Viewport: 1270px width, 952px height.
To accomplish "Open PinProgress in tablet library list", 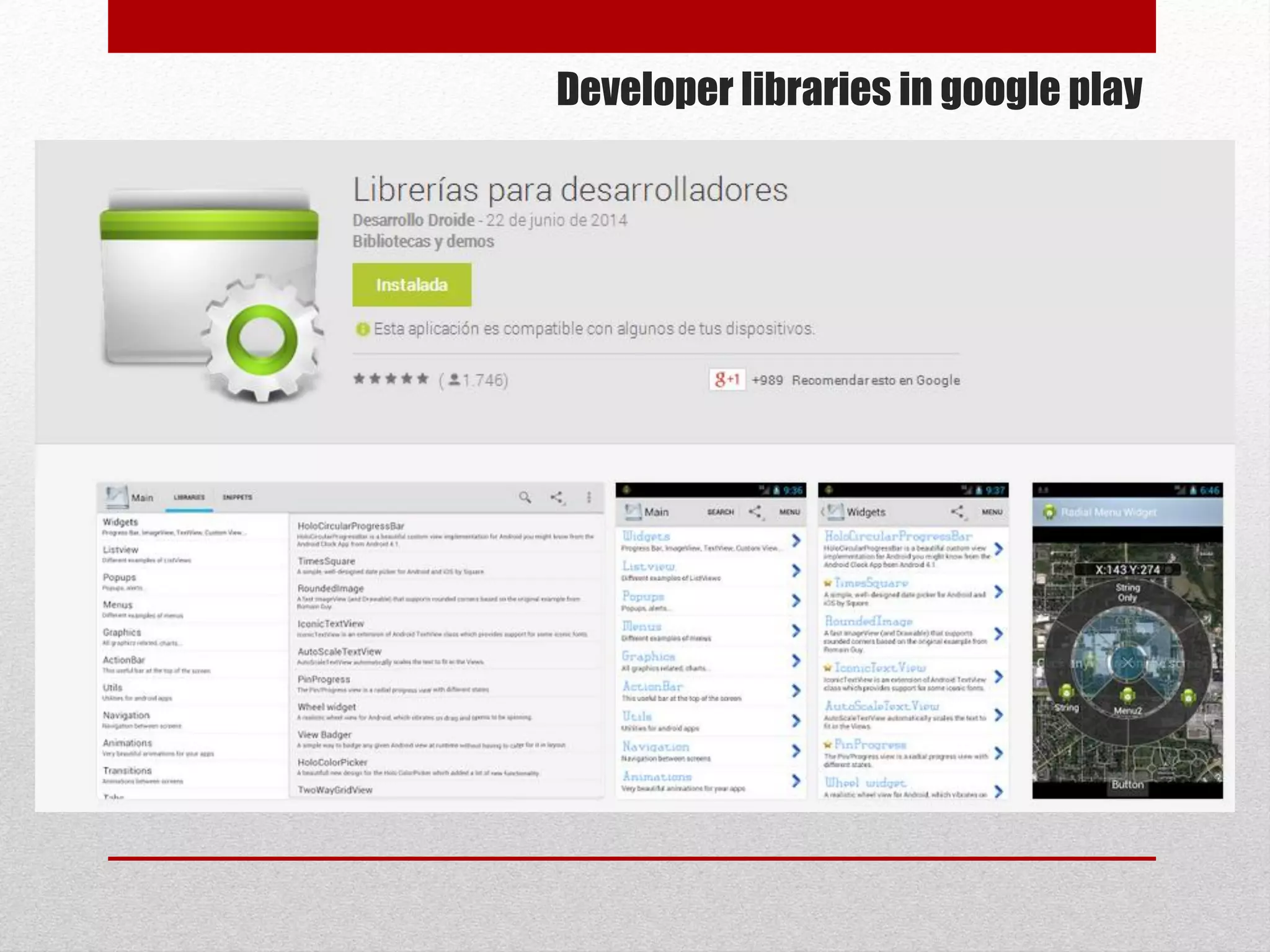I will click(446, 684).
